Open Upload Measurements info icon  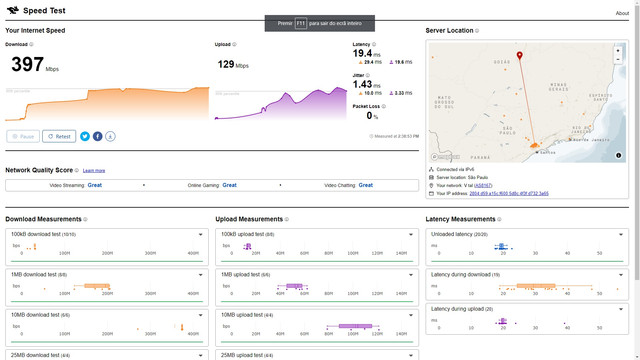[x=287, y=219]
